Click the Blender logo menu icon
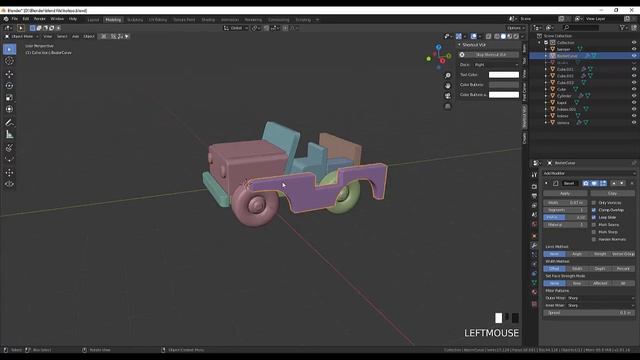Viewport: 640px width, 360px height. point(6,19)
